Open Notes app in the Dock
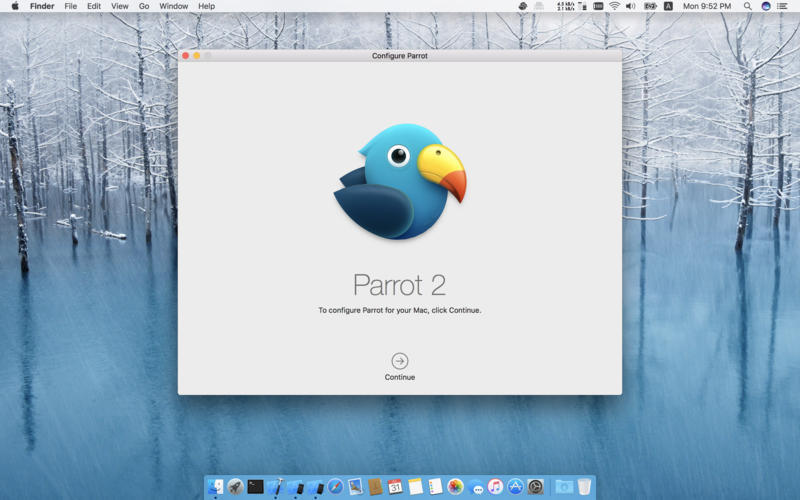 [x=415, y=486]
